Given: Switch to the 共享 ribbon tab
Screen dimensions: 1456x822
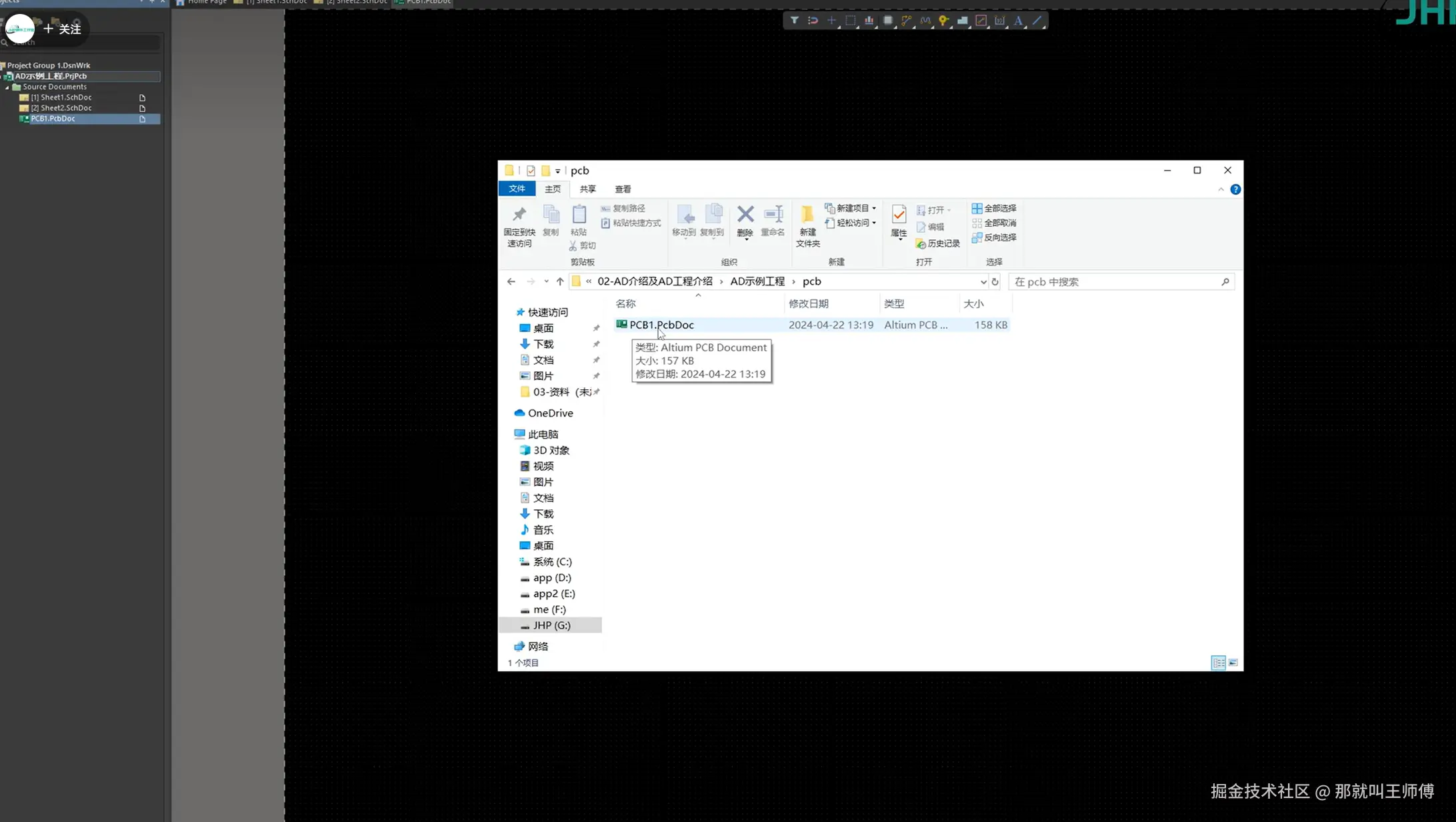Looking at the screenshot, I should click(x=587, y=189).
